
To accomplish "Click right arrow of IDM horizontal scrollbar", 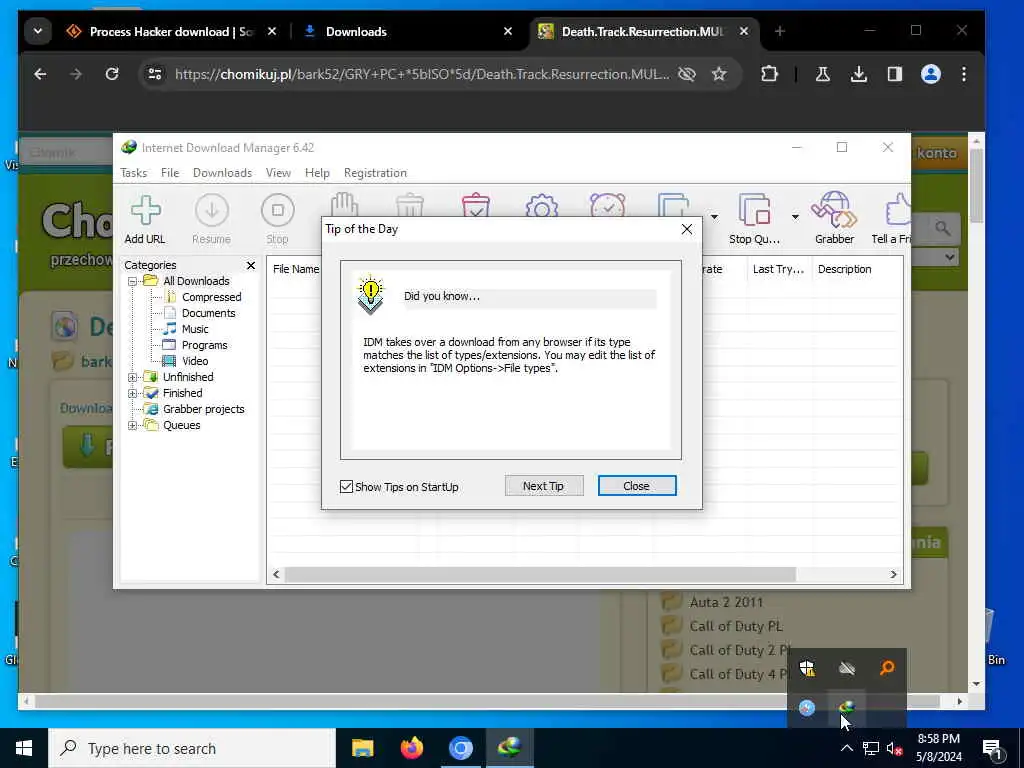I will (893, 574).
